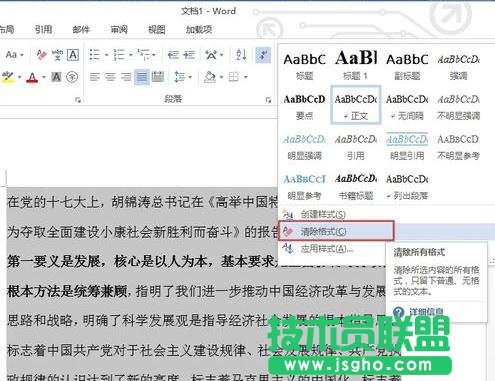
Task: Apply the 明显参考 style thumbnail
Action: [304, 186]
